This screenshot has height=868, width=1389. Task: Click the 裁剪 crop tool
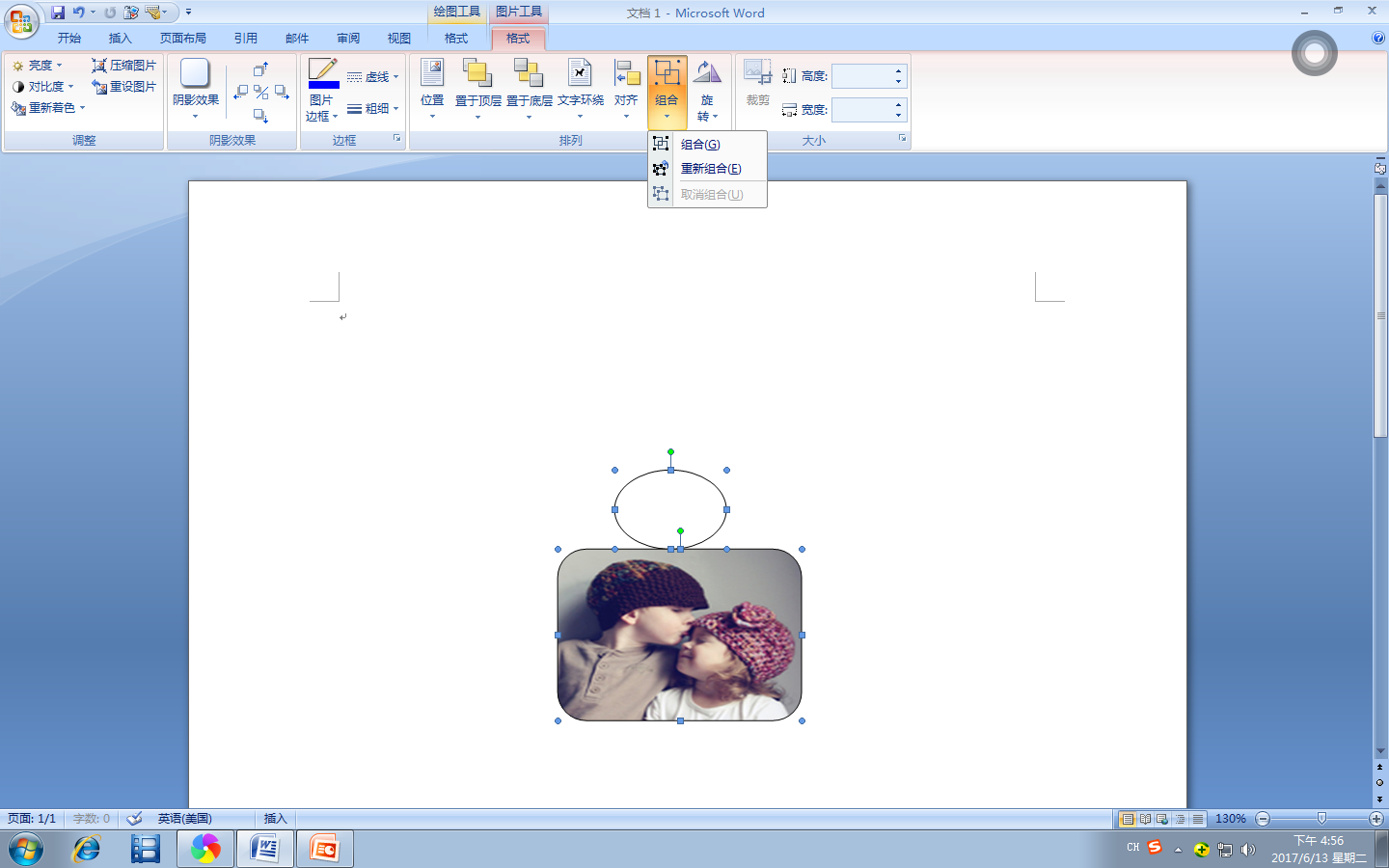point(758,83)
